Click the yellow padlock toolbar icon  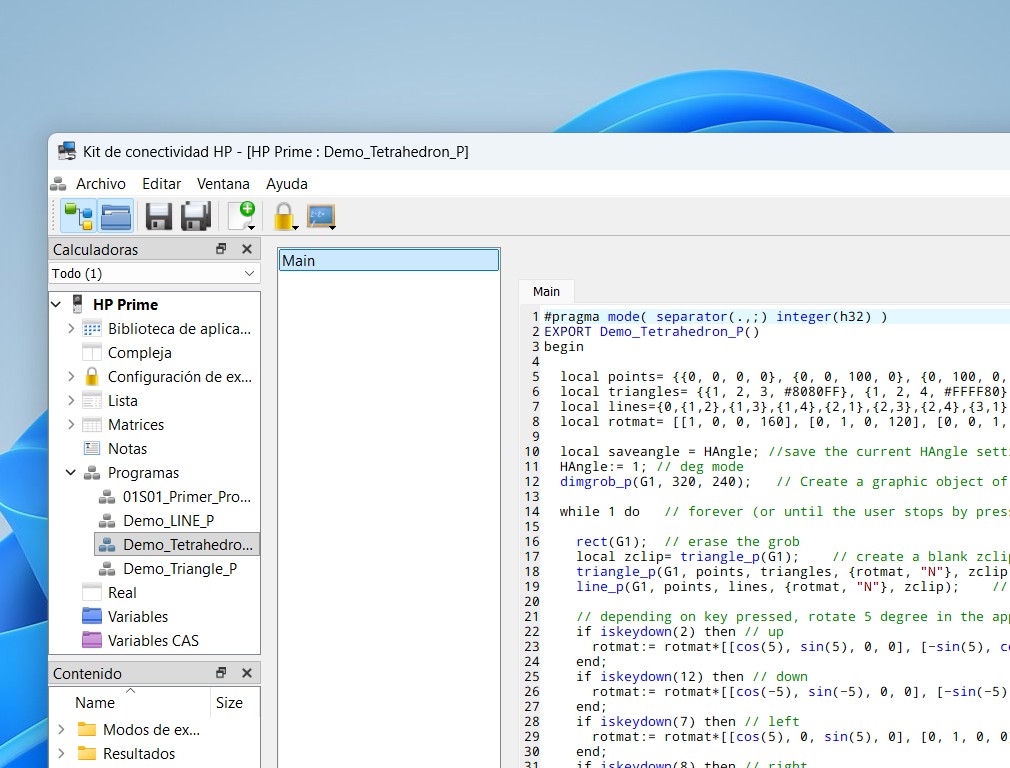(x=284, y=216)
